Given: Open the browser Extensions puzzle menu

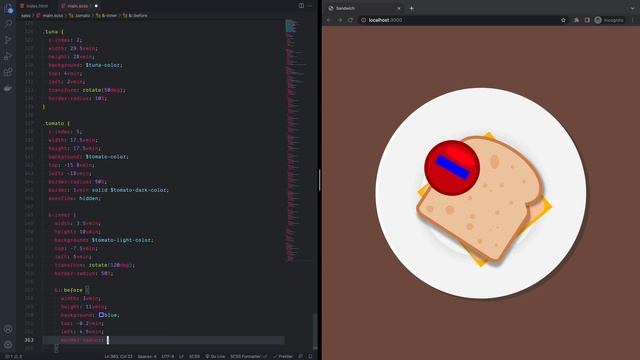Looking at the screenshot, I should point(576,20).
